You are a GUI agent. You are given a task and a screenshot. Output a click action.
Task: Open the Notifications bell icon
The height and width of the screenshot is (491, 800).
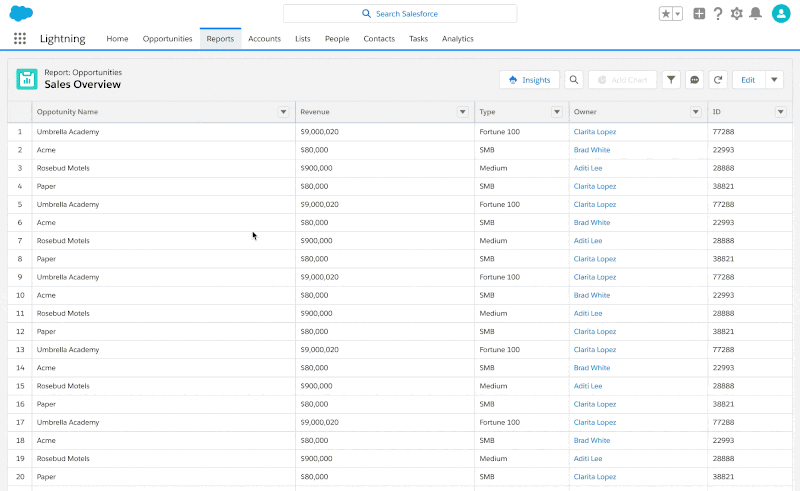click(x=756, y=13)
